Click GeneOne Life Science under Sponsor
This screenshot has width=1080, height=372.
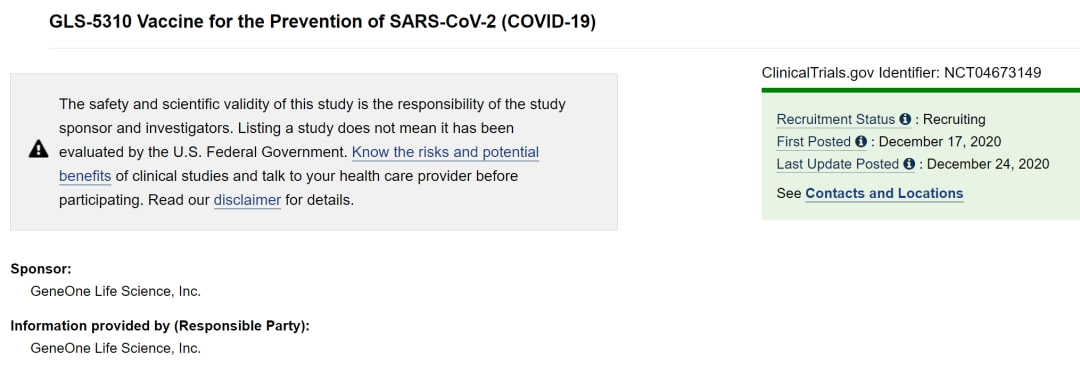tap(116, 291)
